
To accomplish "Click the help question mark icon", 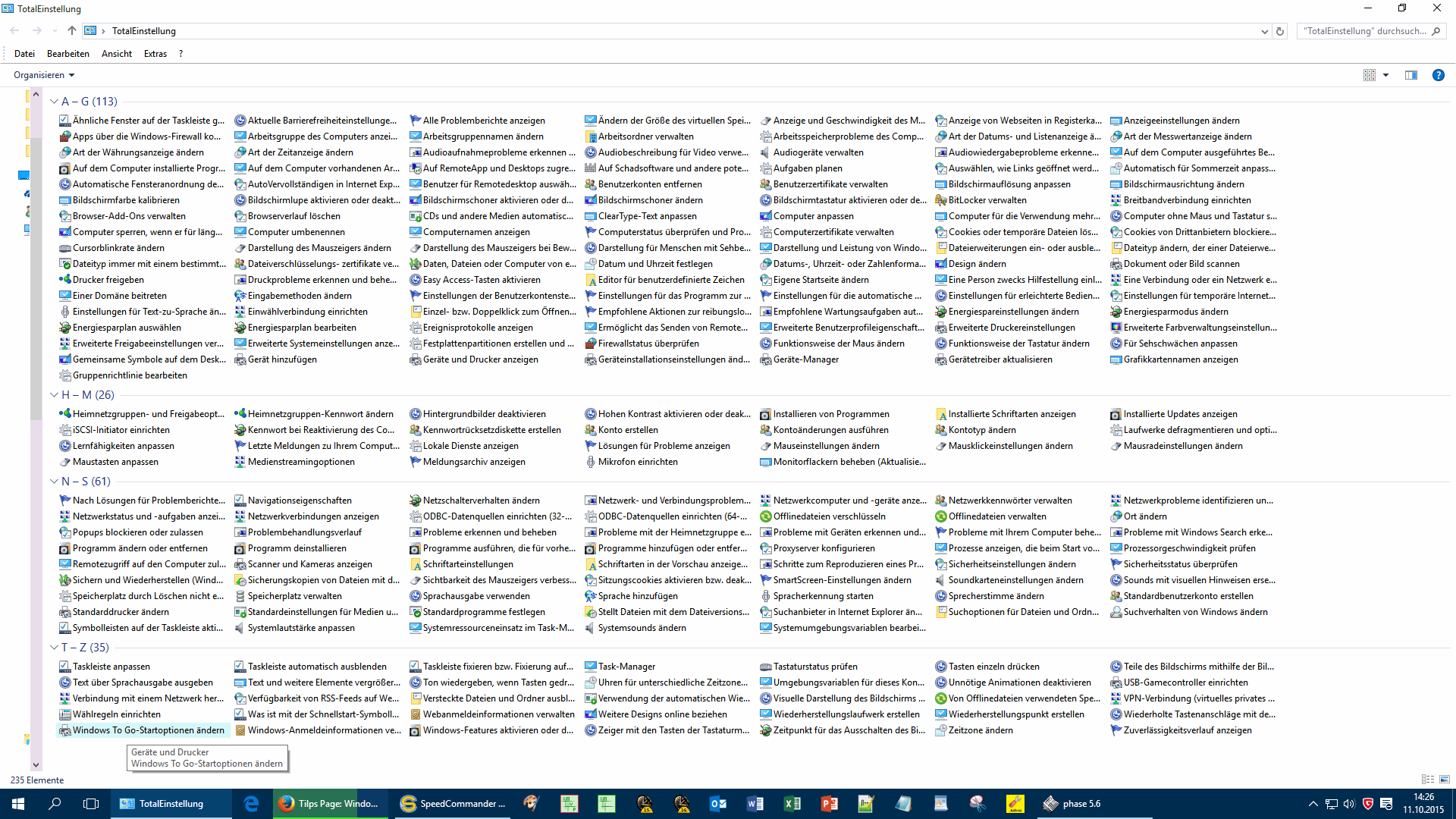I will click(1438, 75).
